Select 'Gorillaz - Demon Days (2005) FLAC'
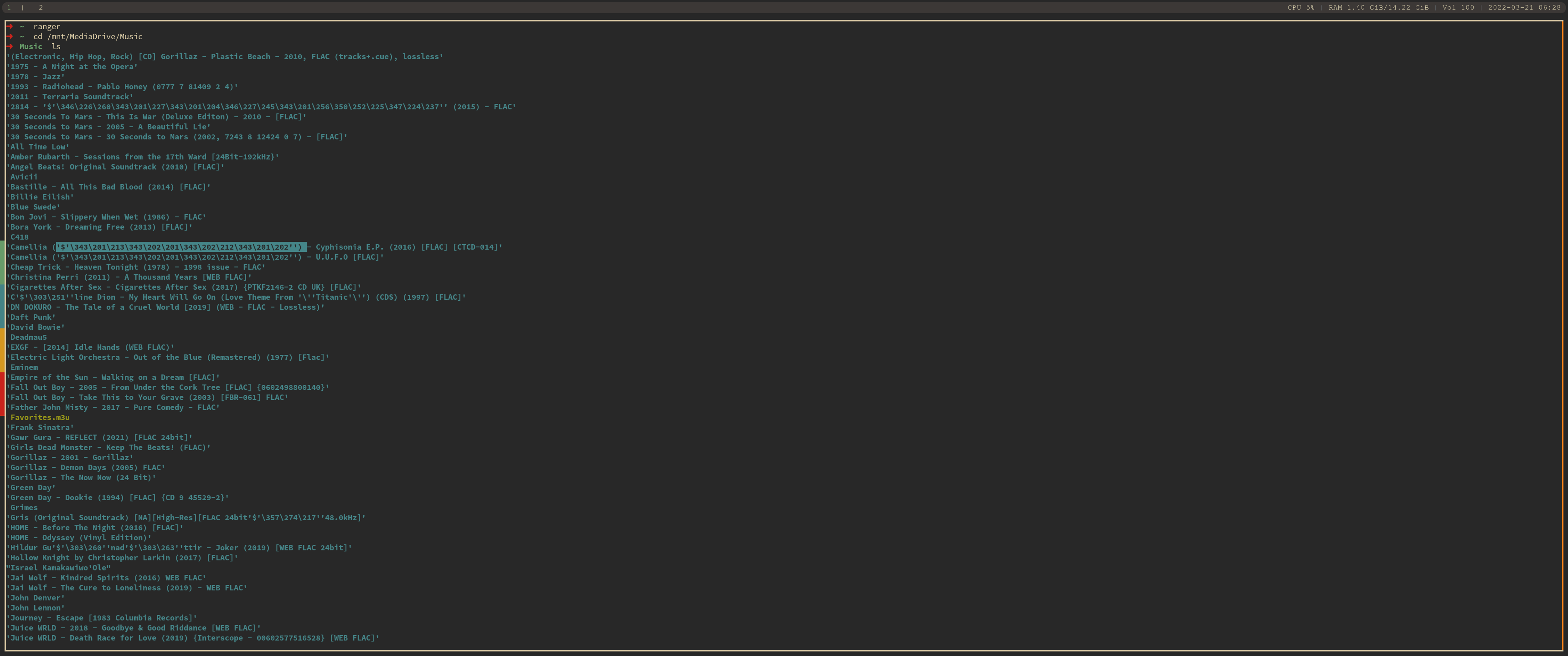This screenshot has height=656, width=1568. coord(86,468)
